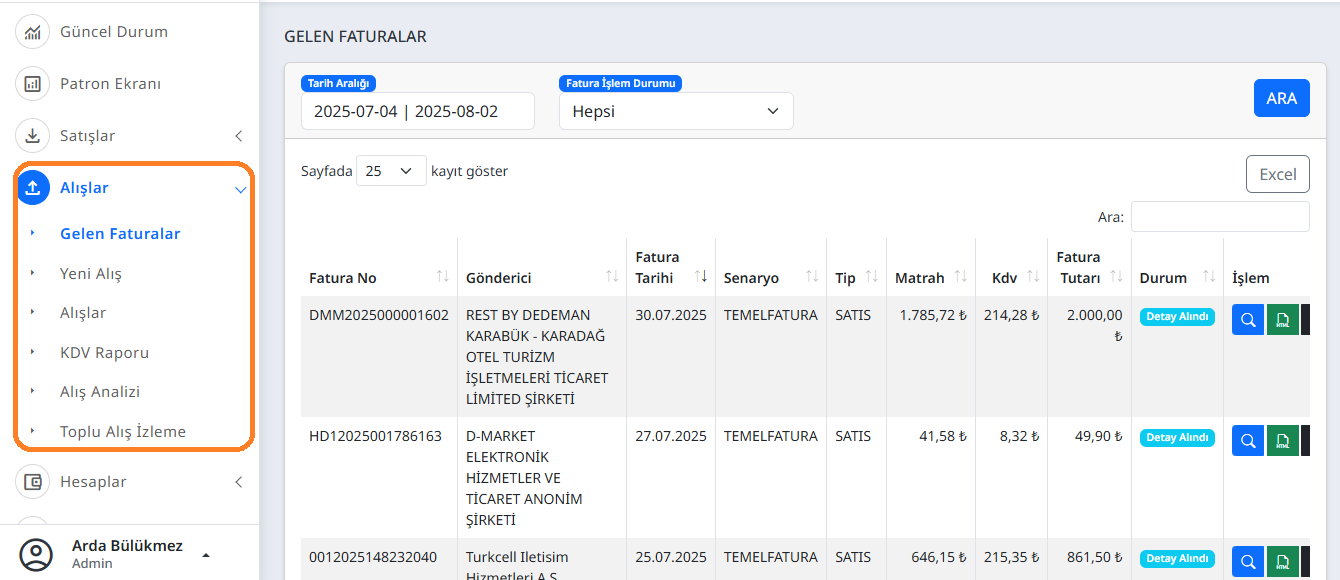
Task: Toggle sort on the Matrah column
Action: point(960,277)
